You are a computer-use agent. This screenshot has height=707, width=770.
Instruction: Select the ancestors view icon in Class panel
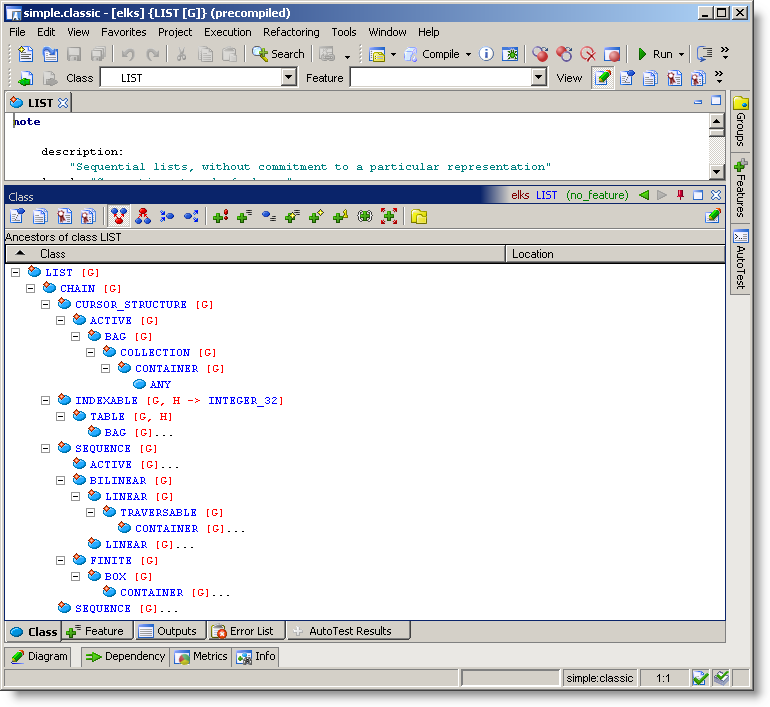(x=120, y=216)
